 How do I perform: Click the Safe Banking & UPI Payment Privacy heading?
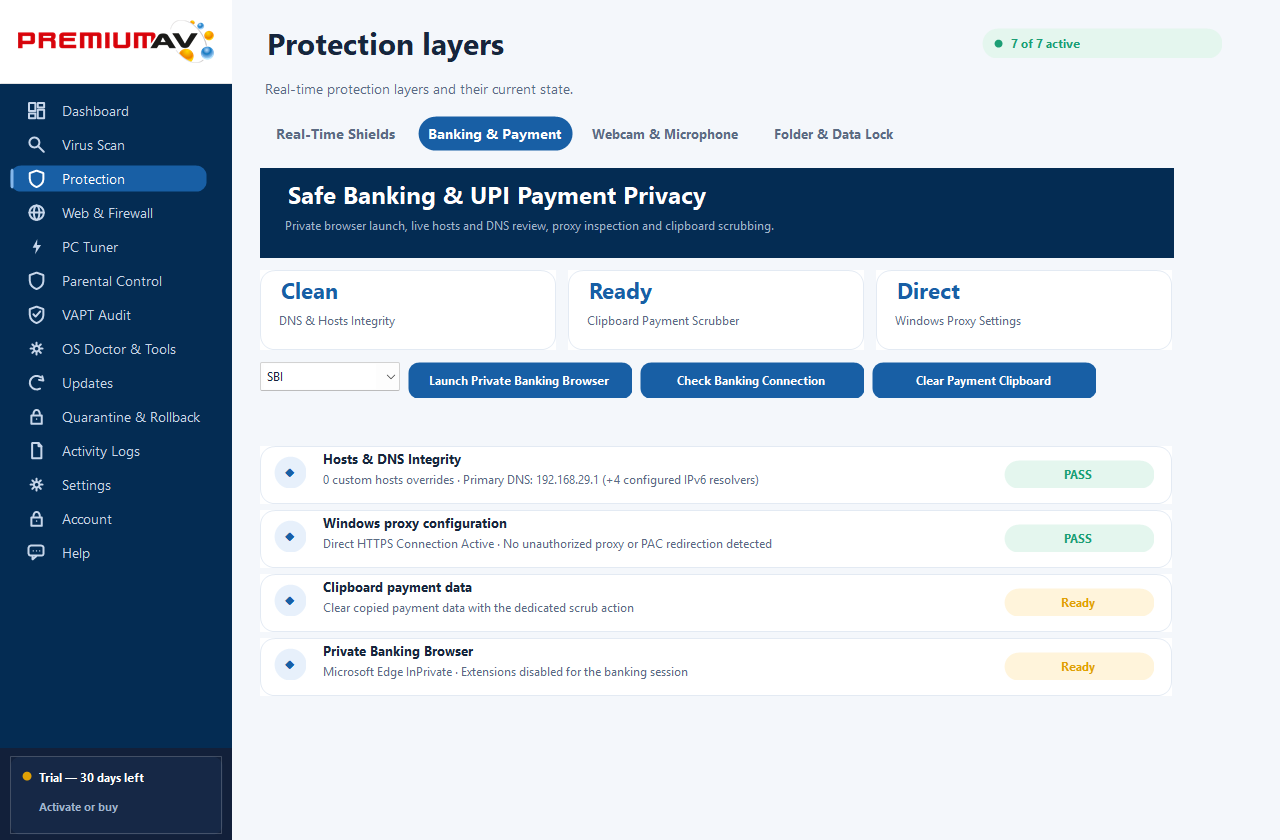pos(497,196)
